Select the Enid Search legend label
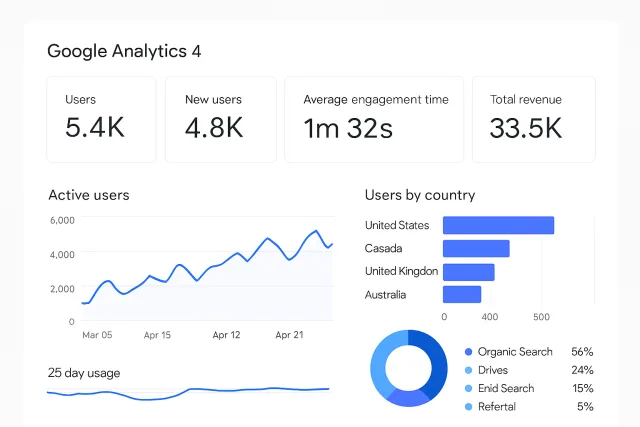The image size is (640, 427). [506, 388]
